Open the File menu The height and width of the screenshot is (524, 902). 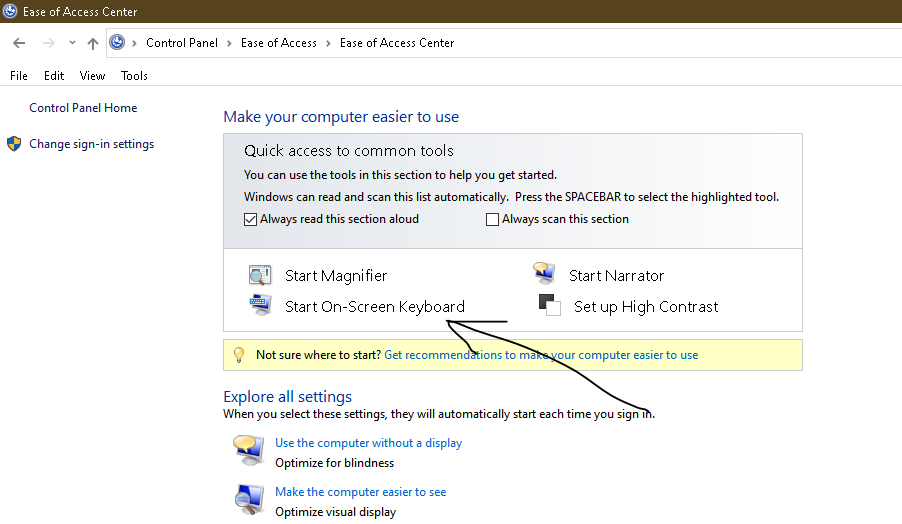click(x=18, y=76)
